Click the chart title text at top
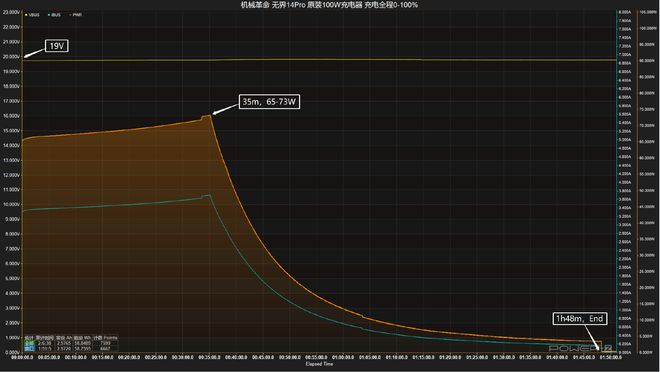The image size is (660, 372). click(x=329, y=5)
